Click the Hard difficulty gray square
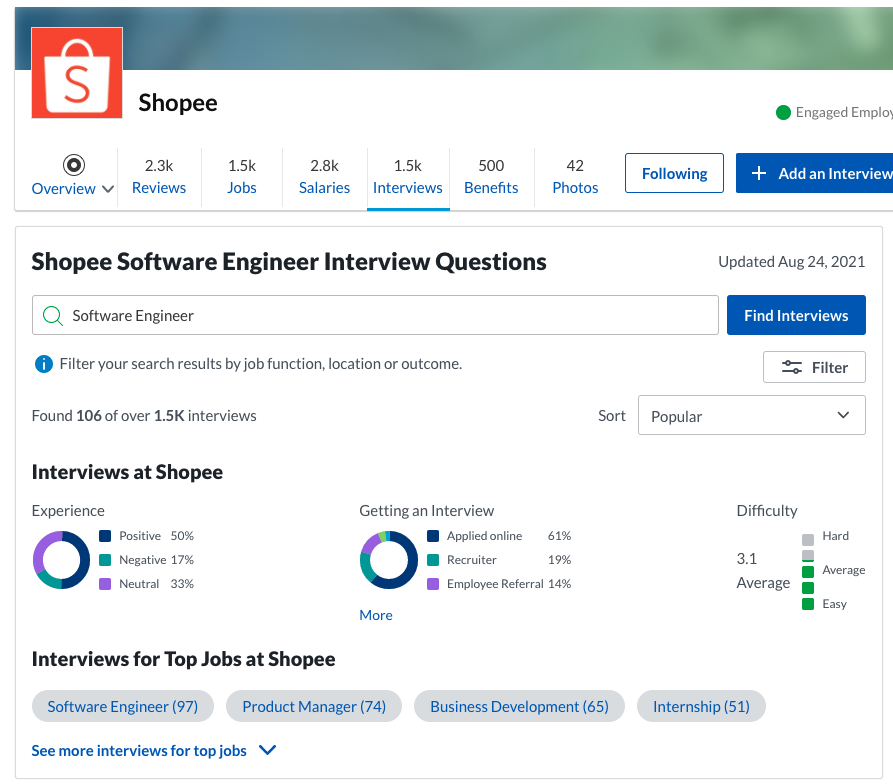The width and height of the screenshot is (893, 784). (x=808, y=540)
